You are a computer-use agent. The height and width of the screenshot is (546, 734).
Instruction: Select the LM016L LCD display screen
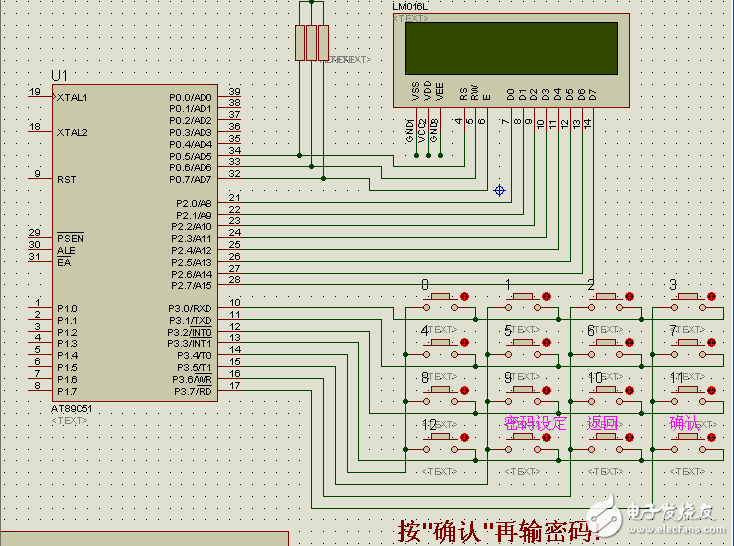[511, 48]
